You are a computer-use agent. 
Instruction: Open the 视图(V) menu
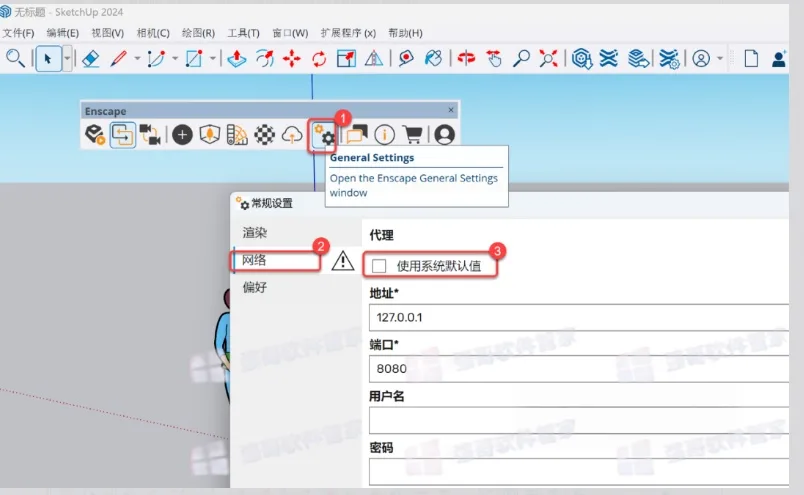coord(108,33)
